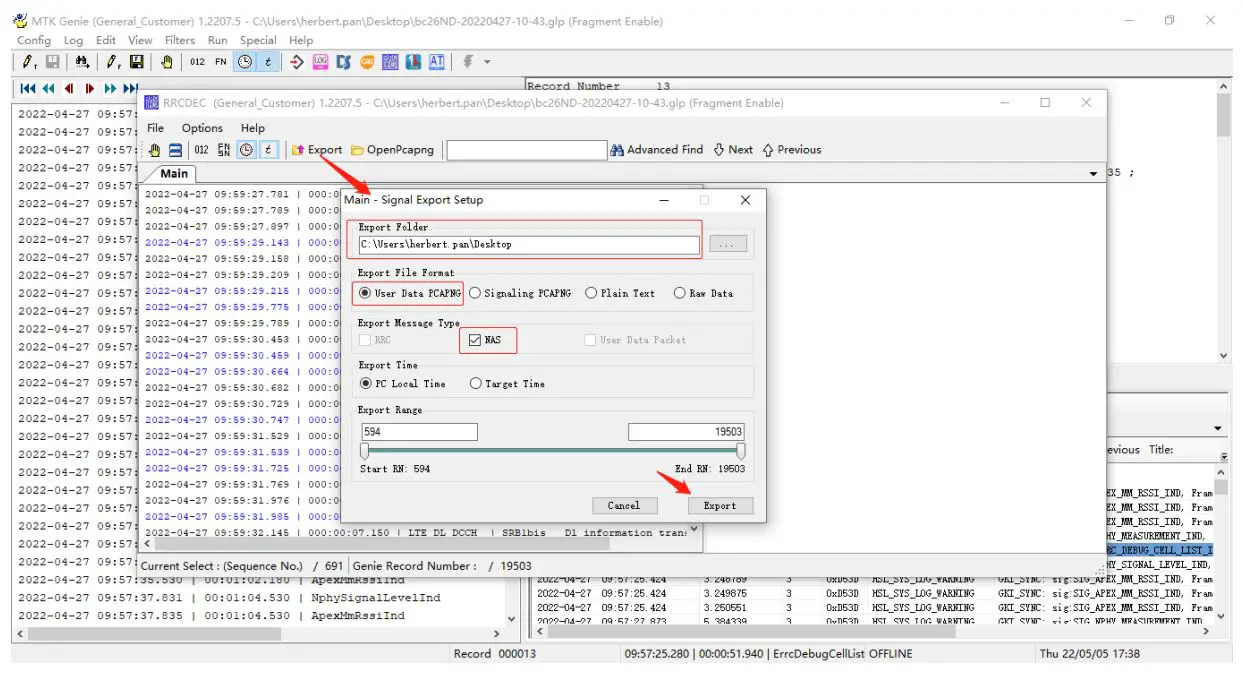Select Signaling PCAPNG export format
This screenshot has width=1243, height=674.
pos(520,293)
